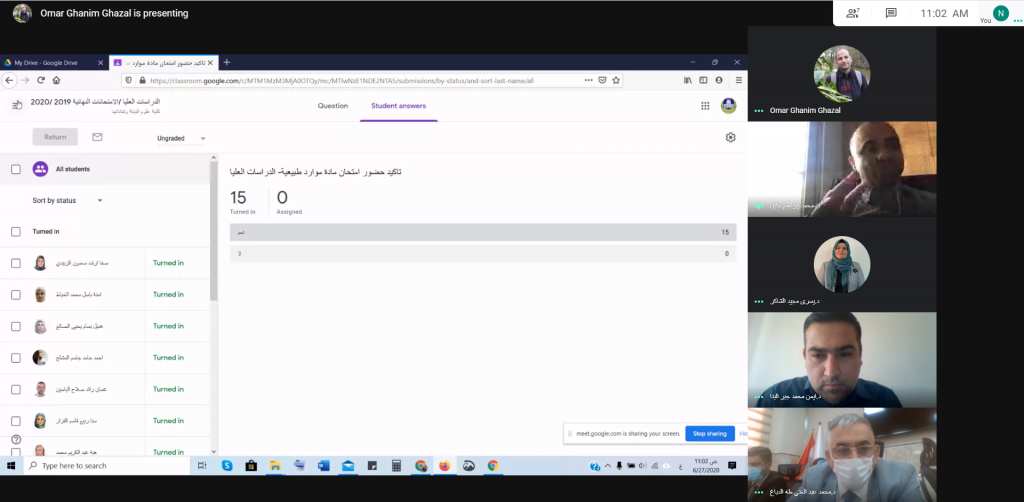Open the Meet chat panel icon
The width and height of the screenshot is (1024, 502).
click(890, 13)
